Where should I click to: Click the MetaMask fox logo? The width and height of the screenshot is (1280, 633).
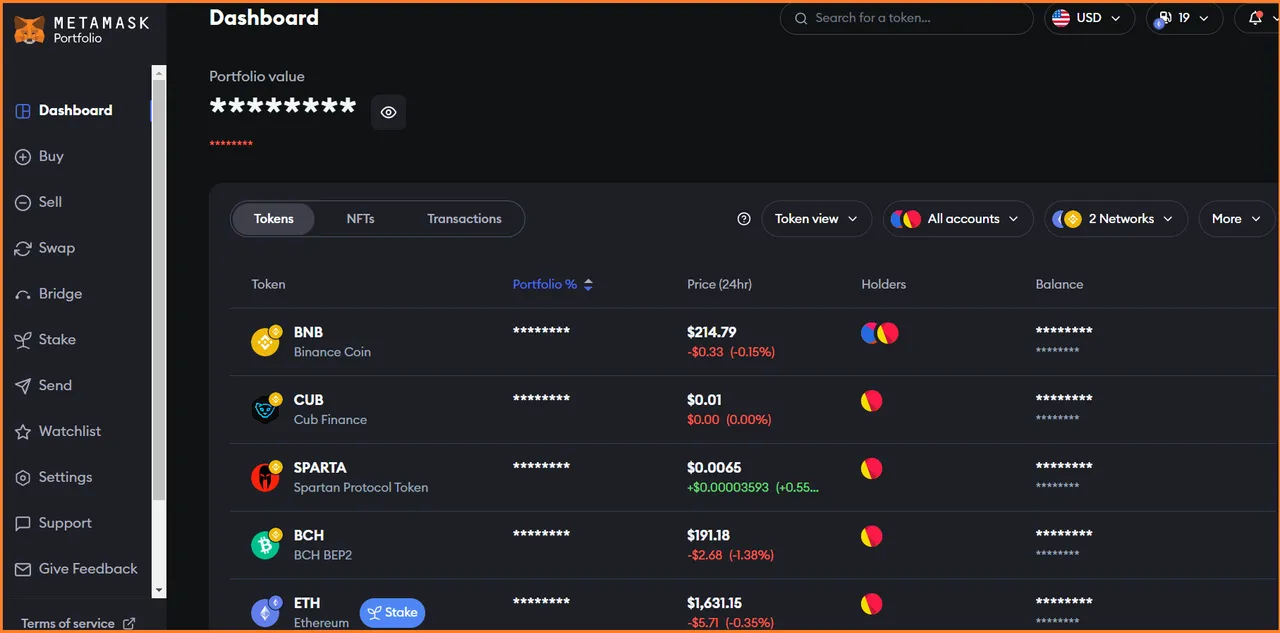click(29, 29)
